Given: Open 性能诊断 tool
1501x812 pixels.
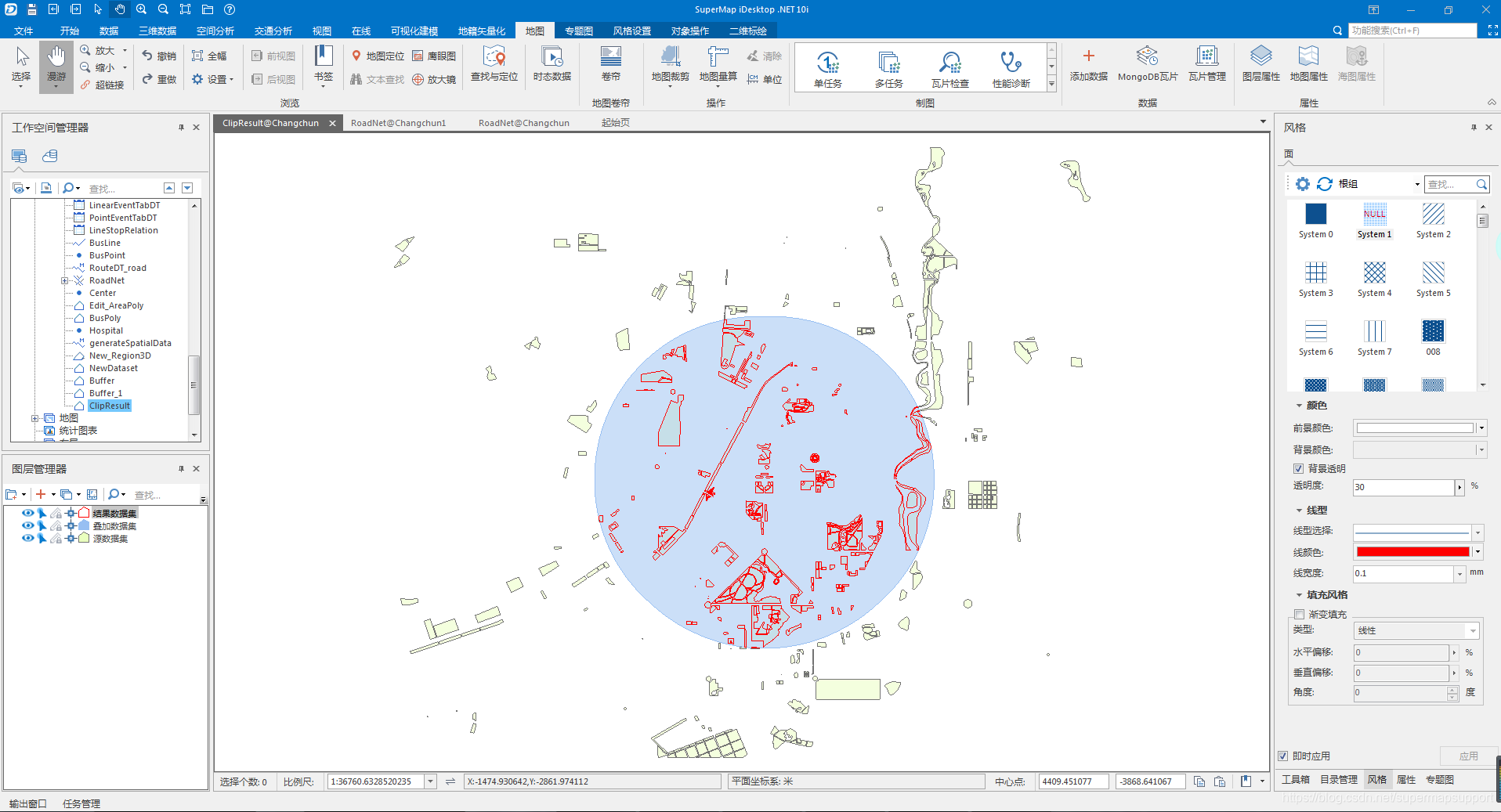Looking at the screenshot, I should (1011, 69).
